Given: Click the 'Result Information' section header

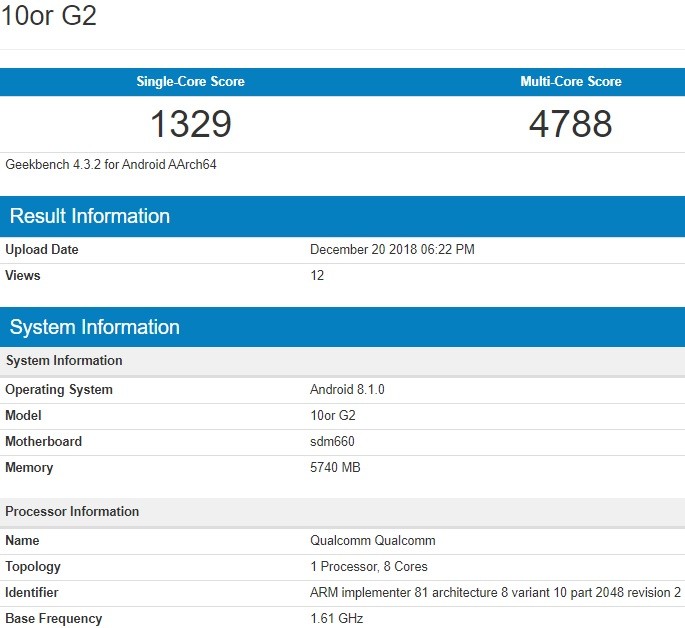Looking at the screenshot, I should coord(342,217).
